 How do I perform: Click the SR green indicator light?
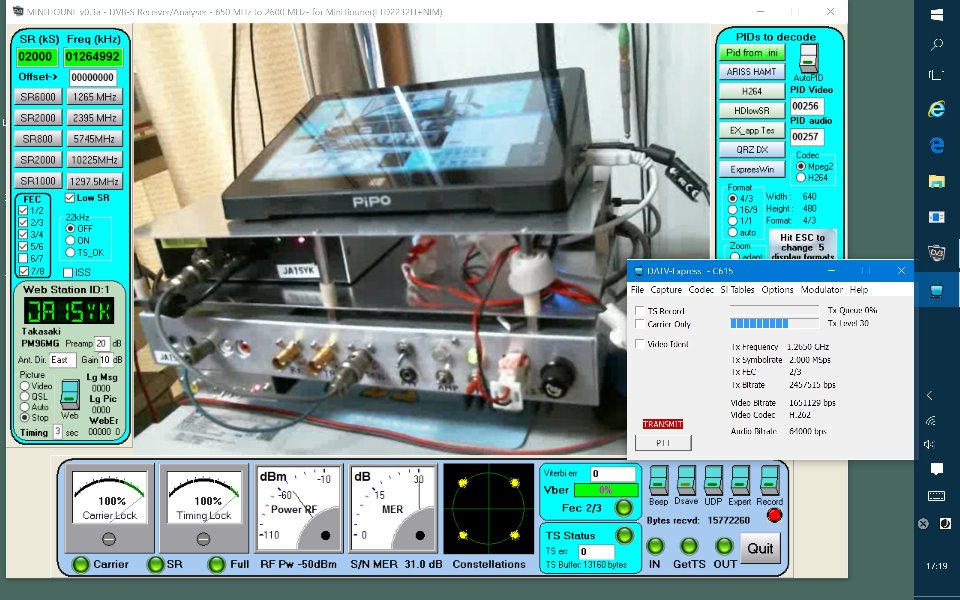click(156, 564)
